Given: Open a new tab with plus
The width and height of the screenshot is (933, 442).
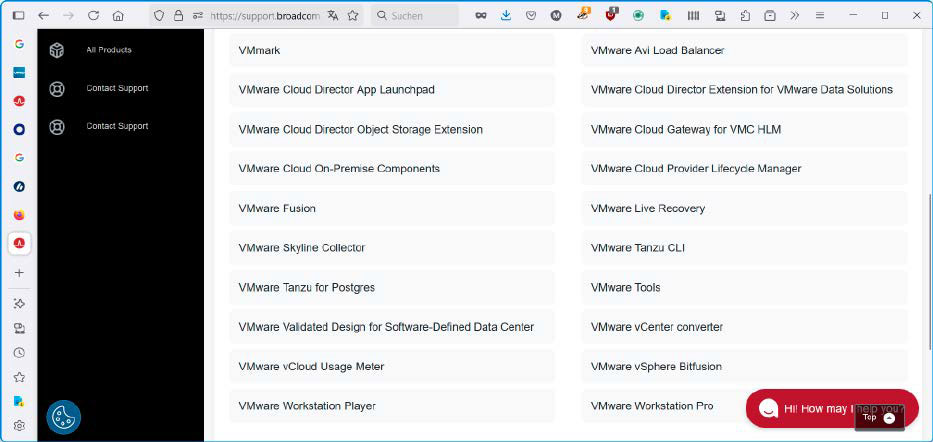Looking at the screenshot, I should click(19, 272).
